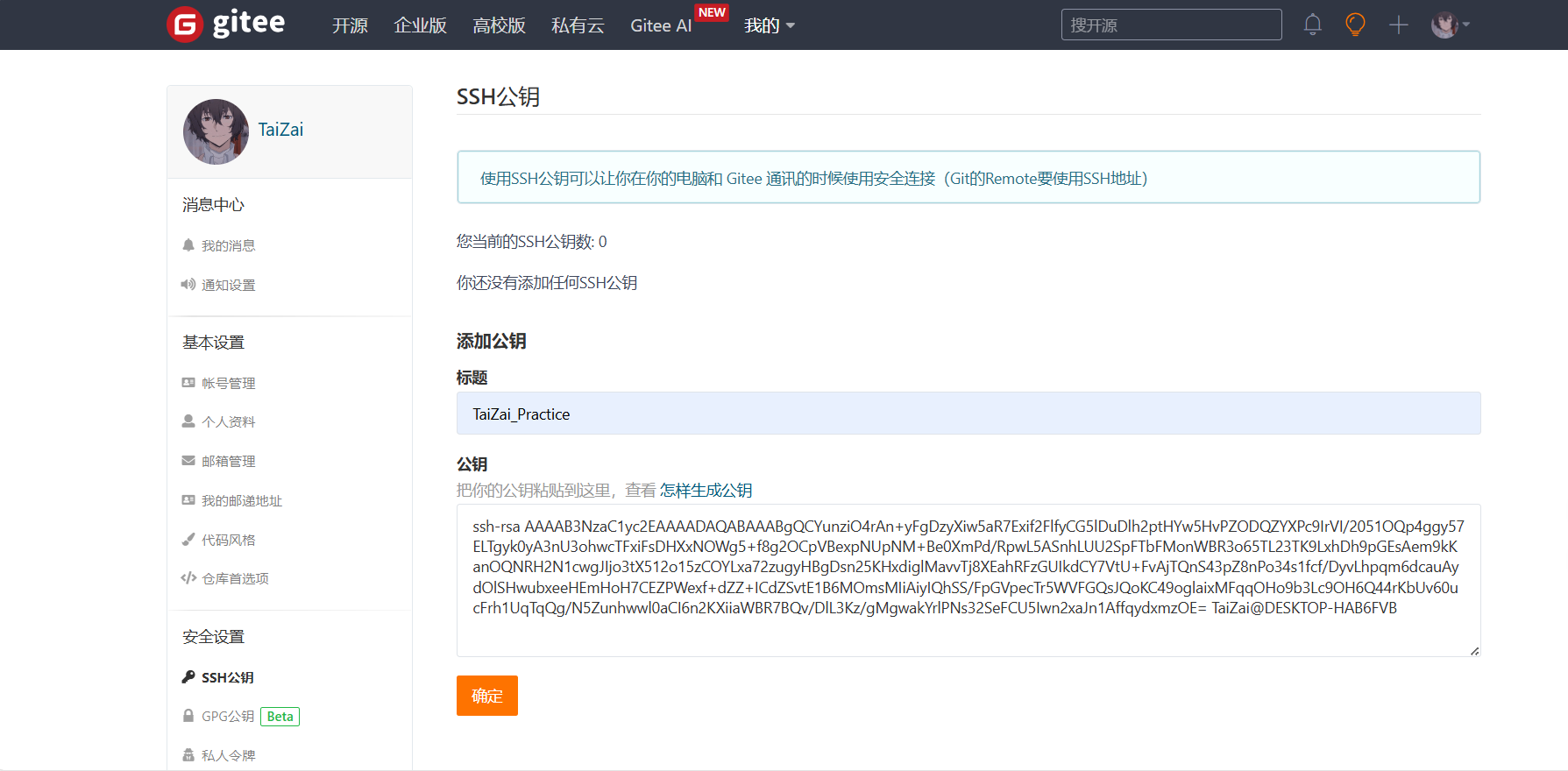Go to 帐号管理 settings

[x=228, y=383]
